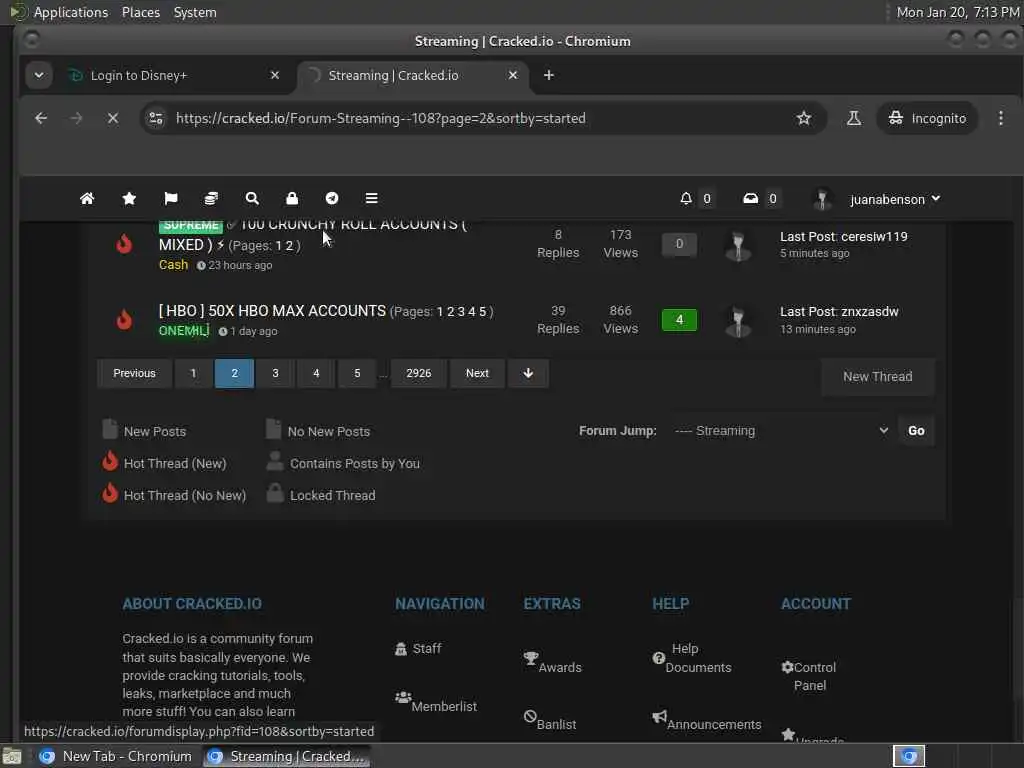Open the hamburger menu in forum navbar
1024x768 pixels.
[x=372, y=199]
